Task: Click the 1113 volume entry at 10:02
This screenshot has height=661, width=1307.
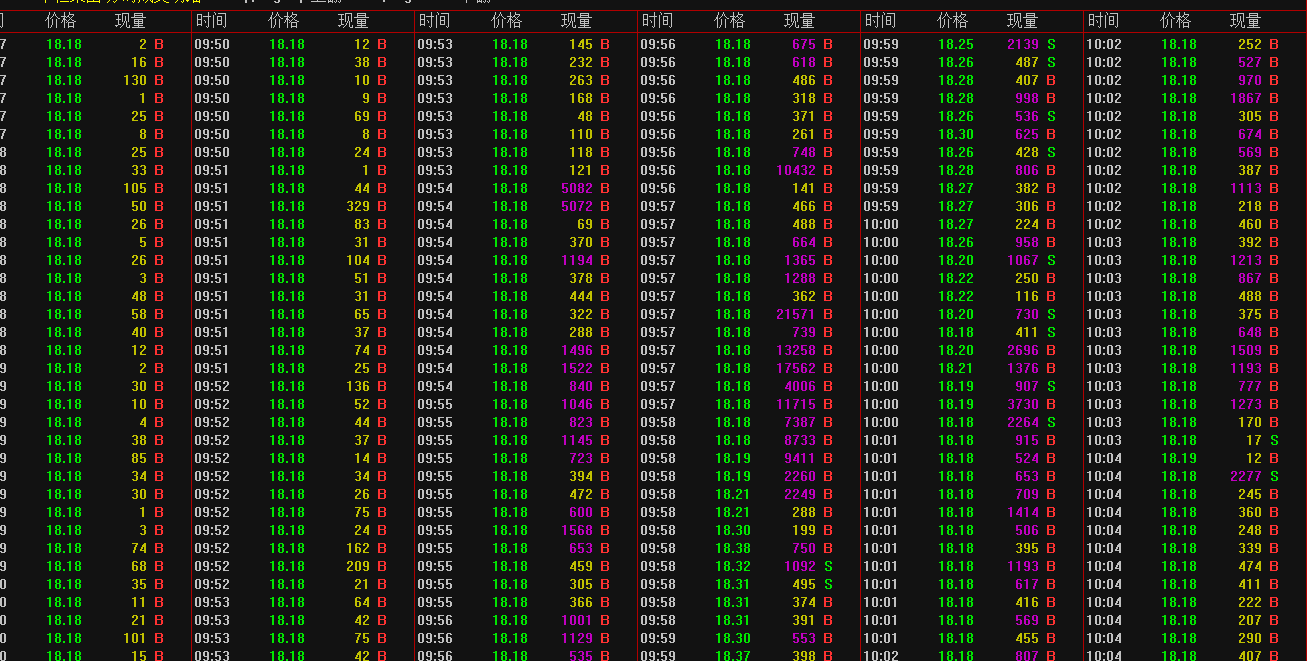Action: tap(1246, 188)
